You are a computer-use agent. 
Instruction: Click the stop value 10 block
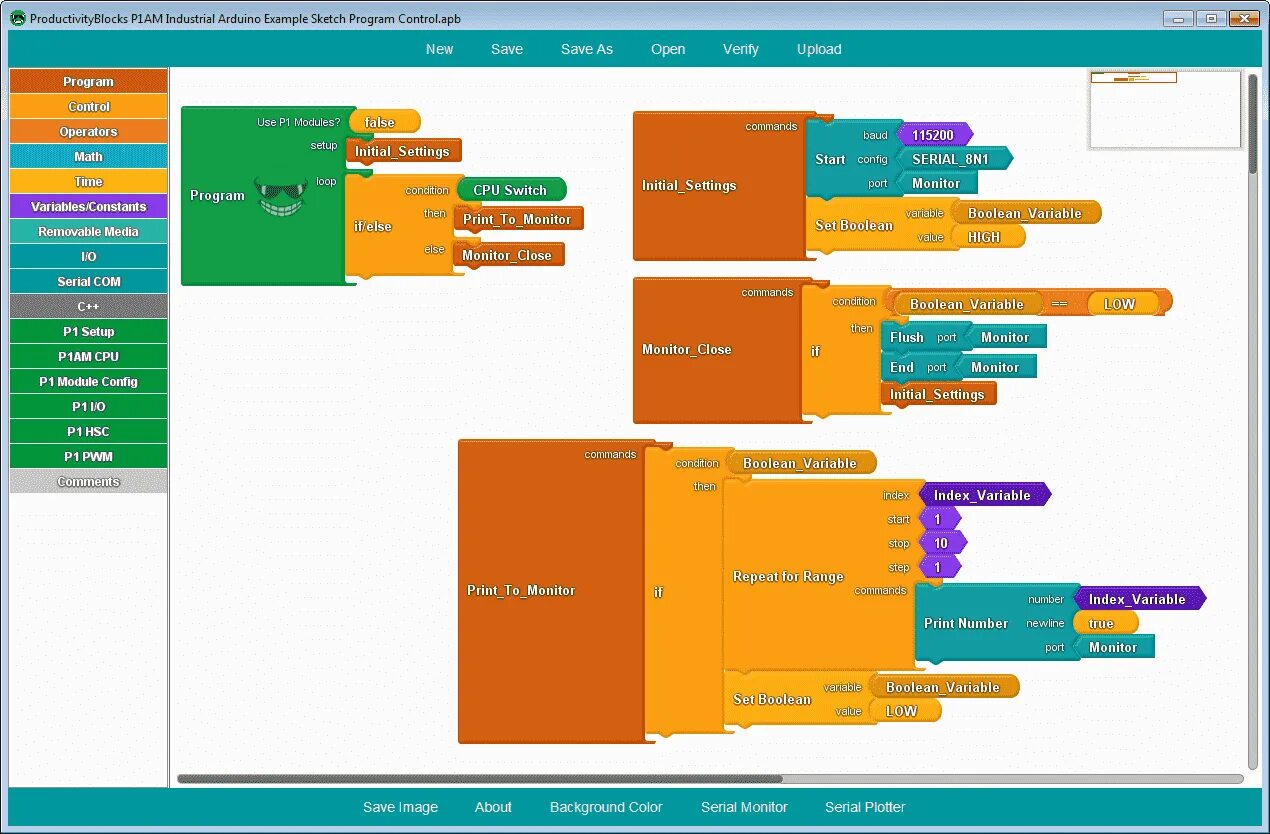coord(941,543)
